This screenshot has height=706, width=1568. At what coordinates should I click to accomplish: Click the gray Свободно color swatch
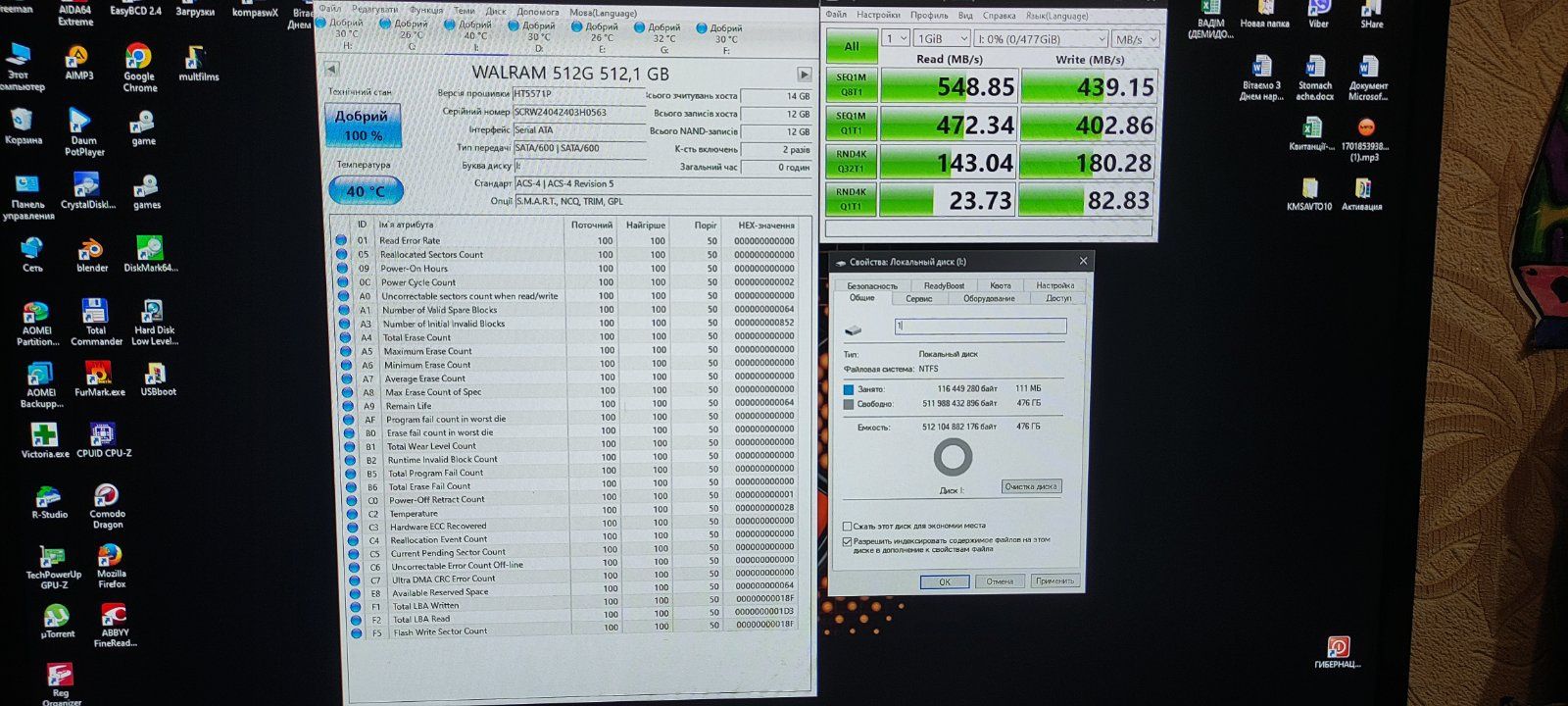(x=849, y=403)
